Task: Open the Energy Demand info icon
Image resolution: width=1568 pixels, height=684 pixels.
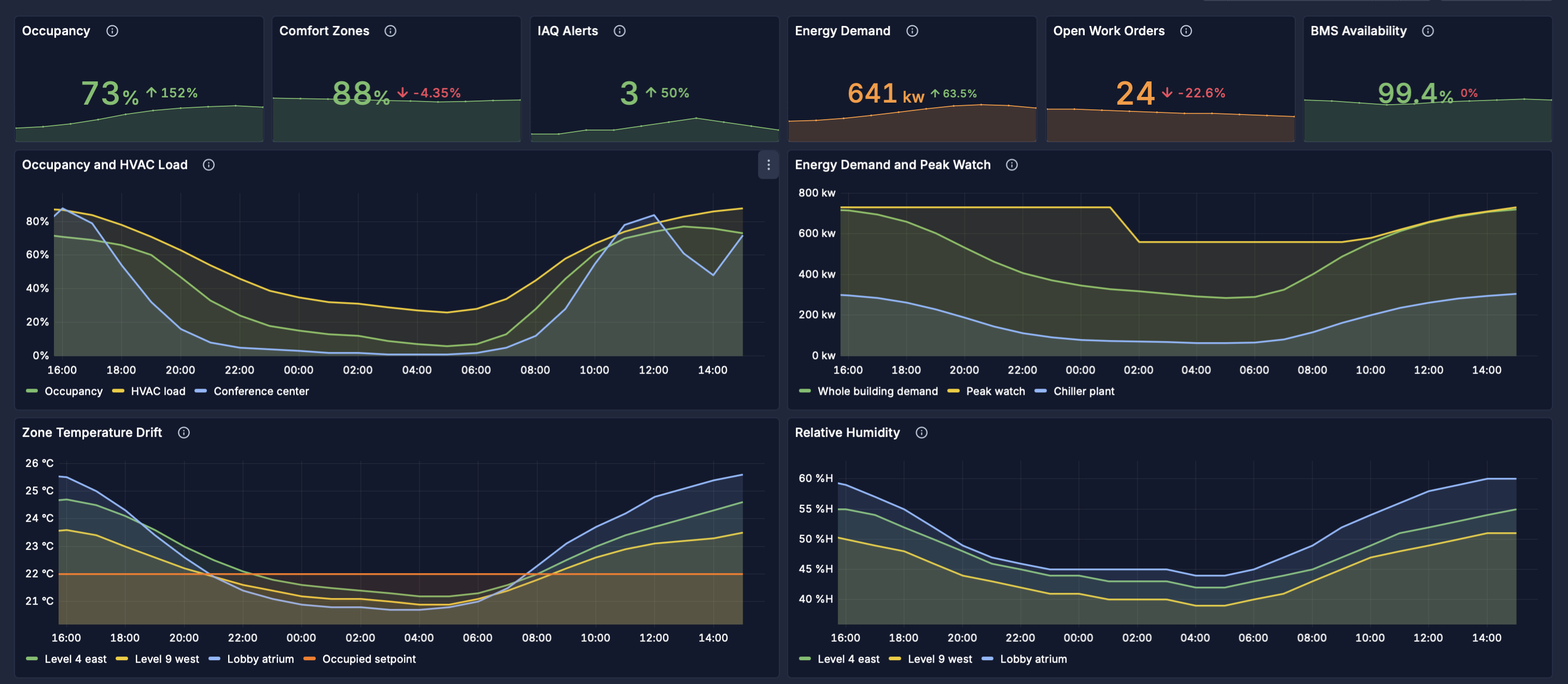Action: [912, 31]
